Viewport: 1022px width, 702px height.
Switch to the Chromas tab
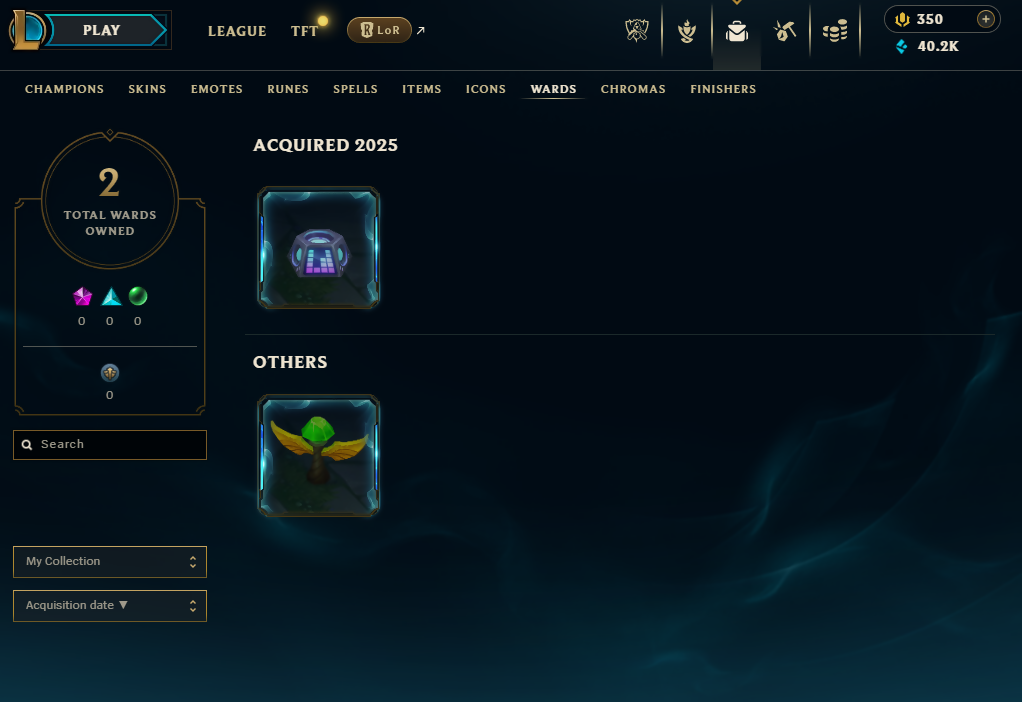(633, 89)
